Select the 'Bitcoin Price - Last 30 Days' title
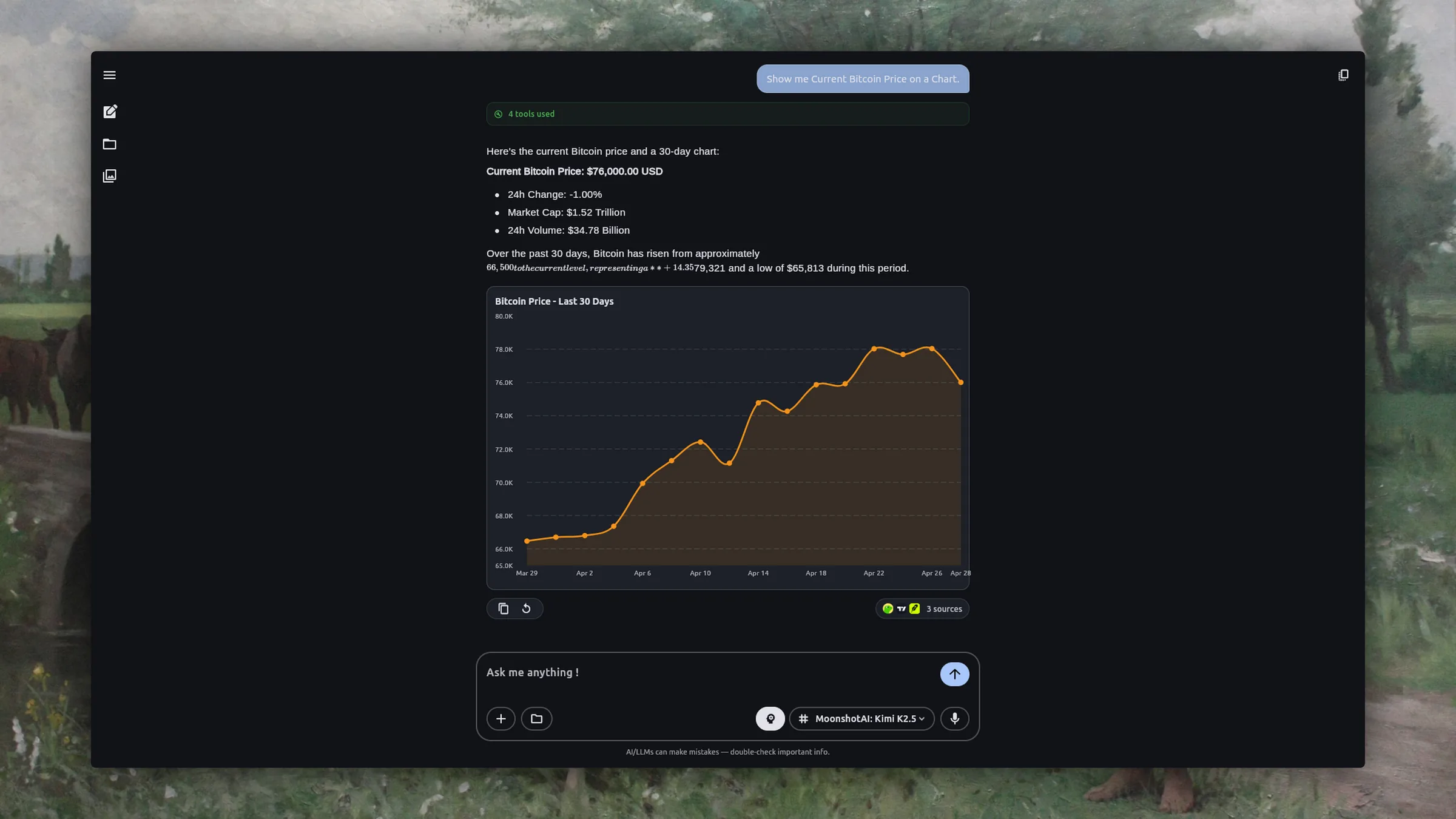The height and width of the screenshot is (819, 1456). 554,302
